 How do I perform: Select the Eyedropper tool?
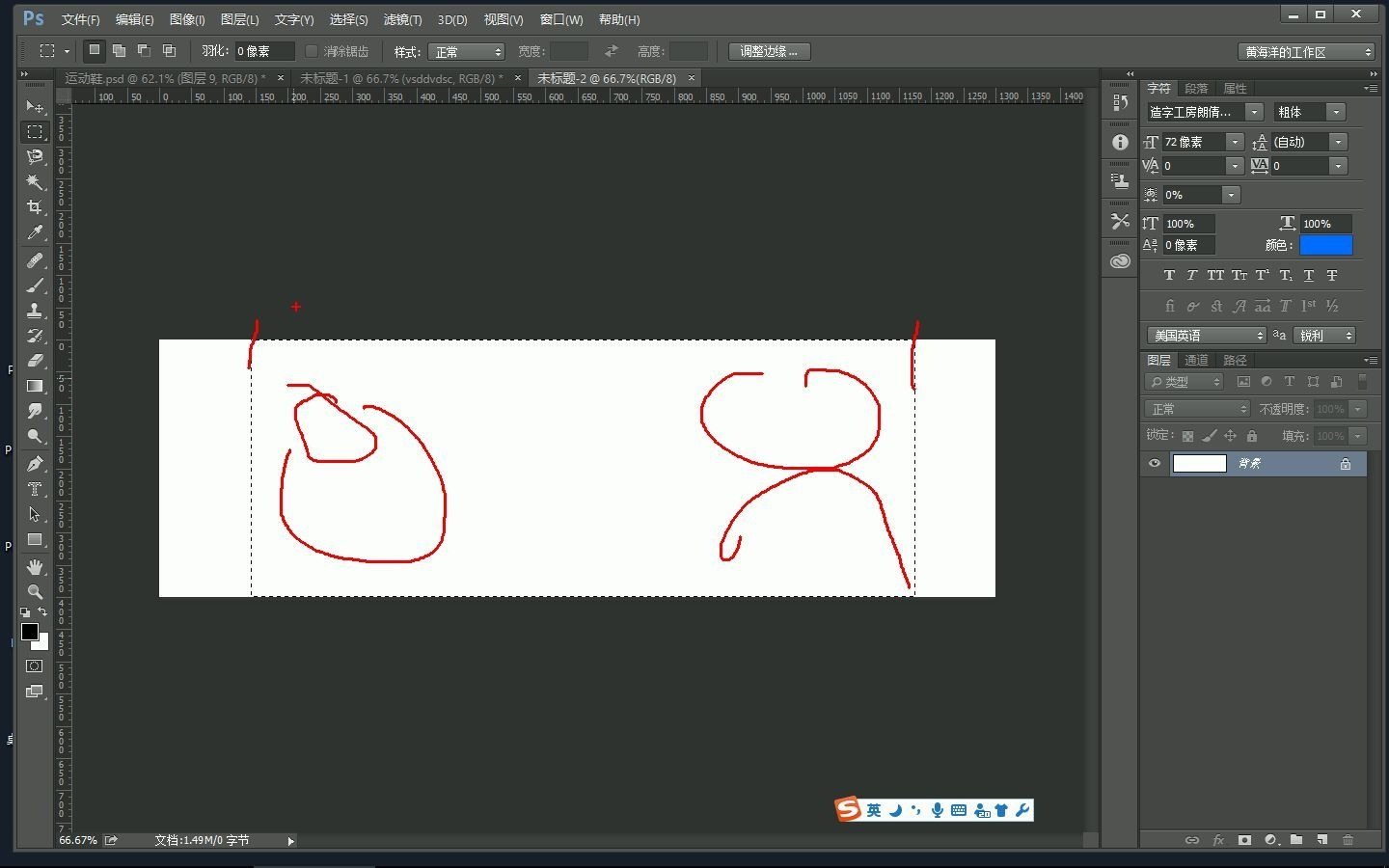pos(35,232)
